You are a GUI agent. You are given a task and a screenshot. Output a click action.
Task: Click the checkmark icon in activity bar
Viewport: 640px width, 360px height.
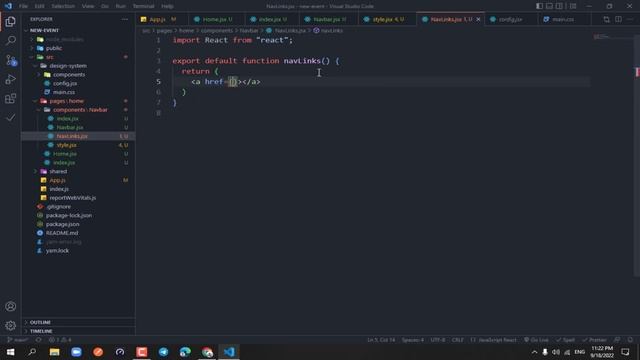point(11,118)
